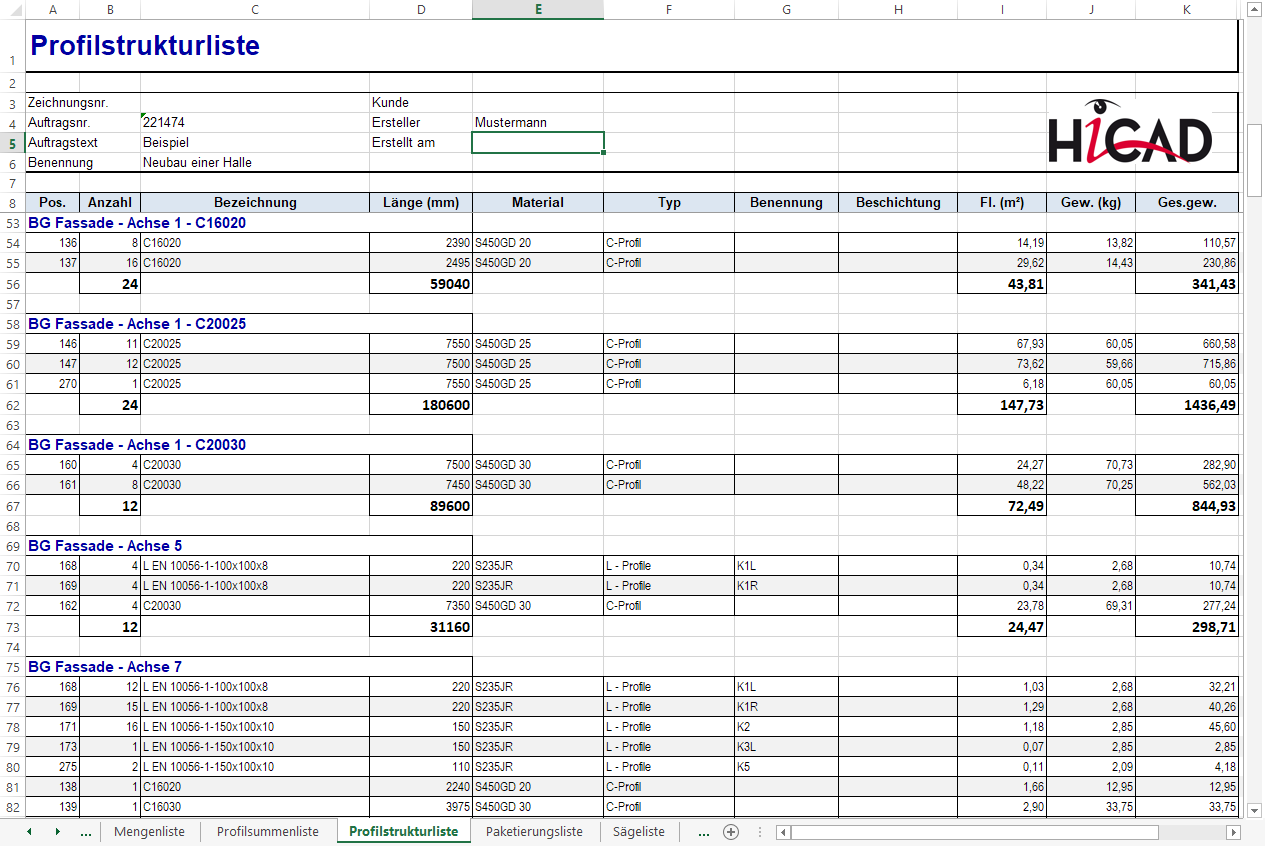Viewport: 1265px width, 846px height.
Task: Select the total length cell 180600
Action: (x=421, y=405)
